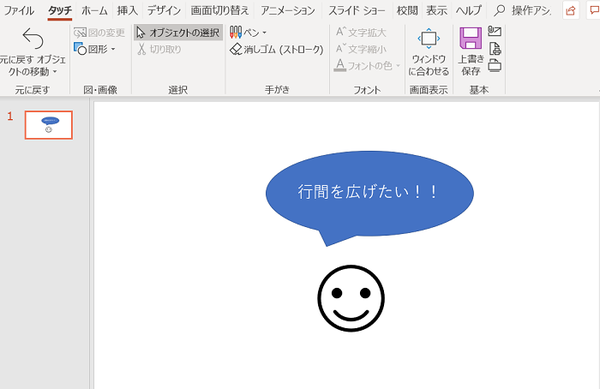Image resolution: width=600 pixels, height=389 pixels.
Task: Click the フォントの色 A icon
Action: point(340,65)
